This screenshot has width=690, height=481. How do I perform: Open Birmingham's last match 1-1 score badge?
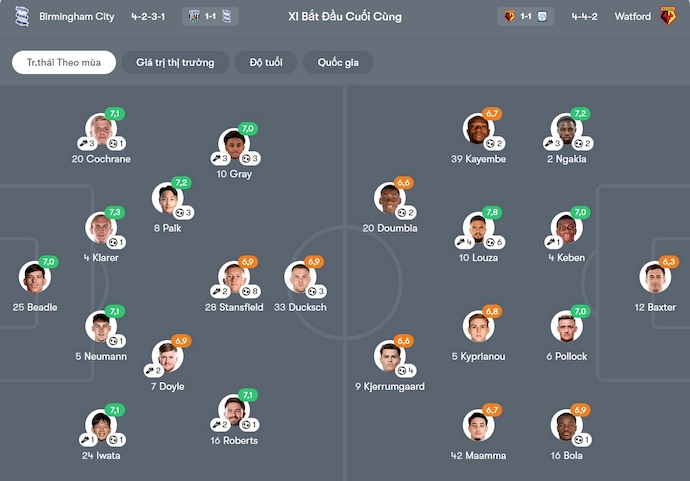[211, 16]
